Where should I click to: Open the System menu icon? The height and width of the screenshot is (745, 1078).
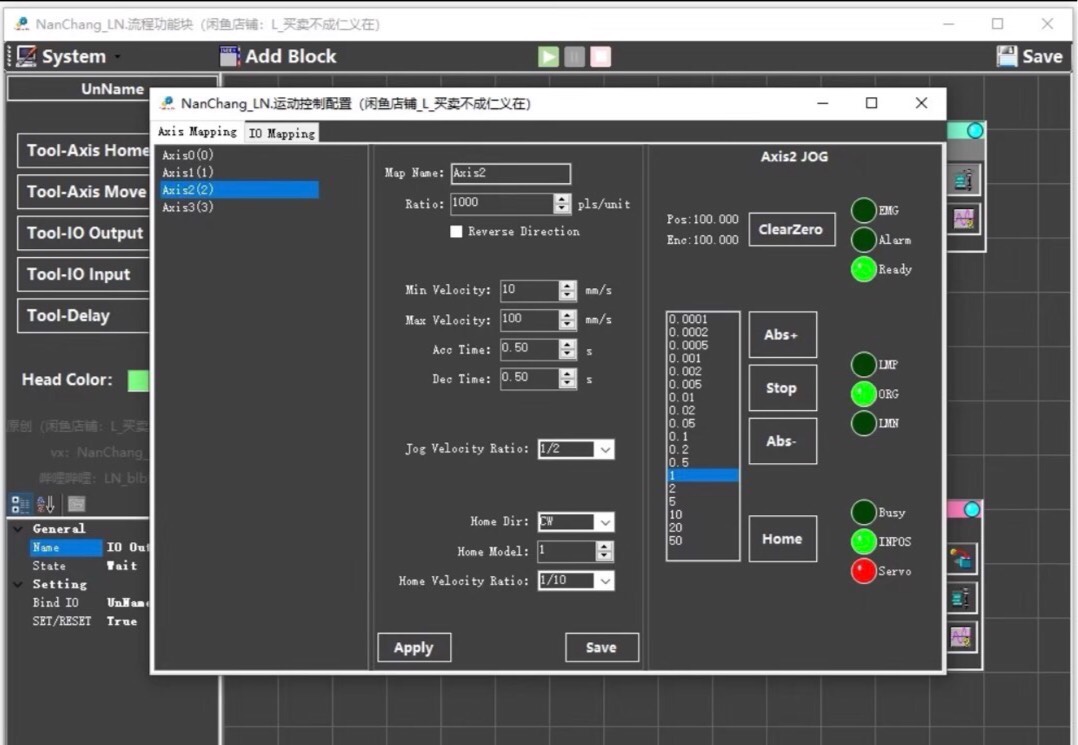click(25, 56)
